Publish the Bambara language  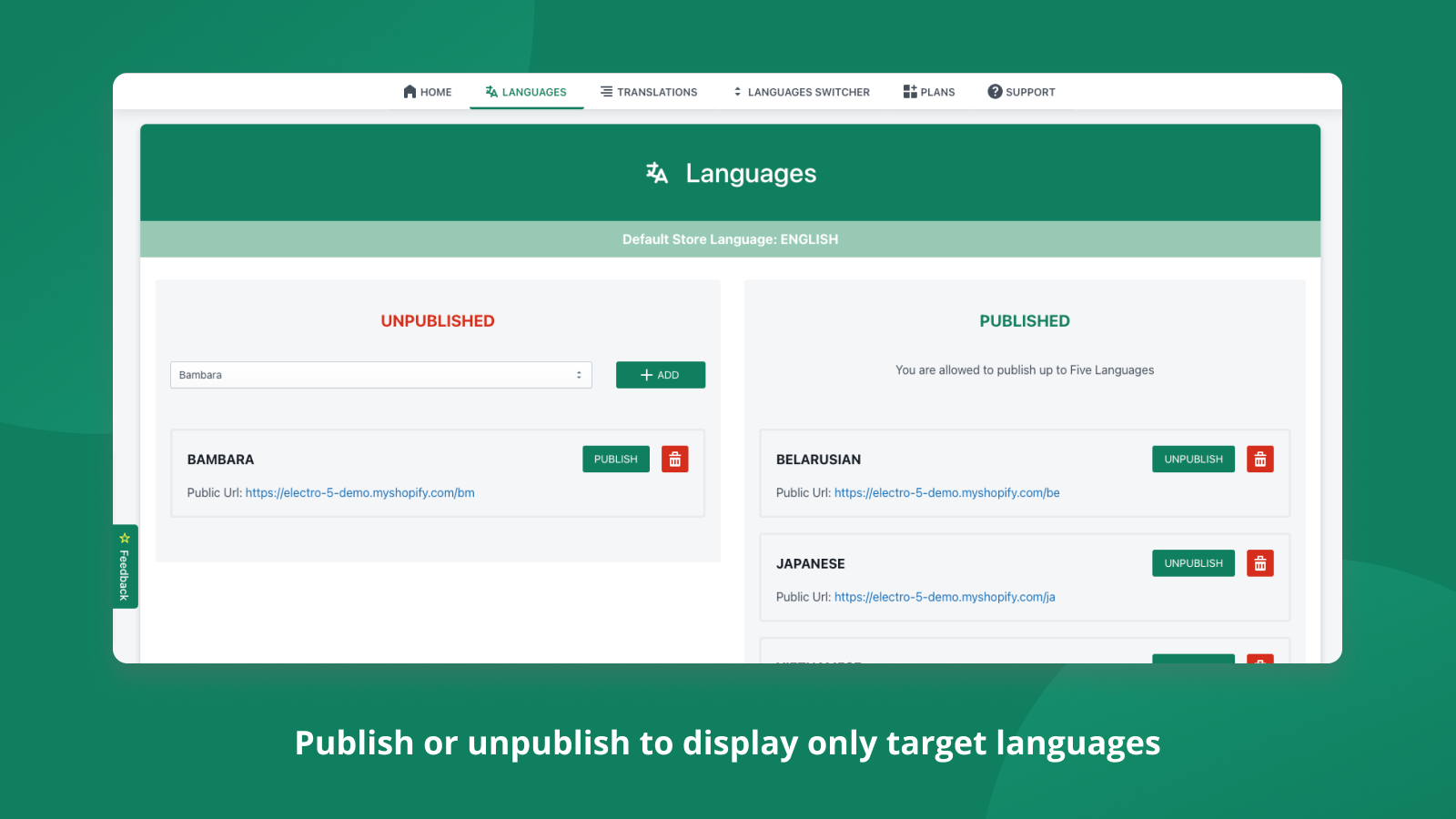tap(616, 460)
